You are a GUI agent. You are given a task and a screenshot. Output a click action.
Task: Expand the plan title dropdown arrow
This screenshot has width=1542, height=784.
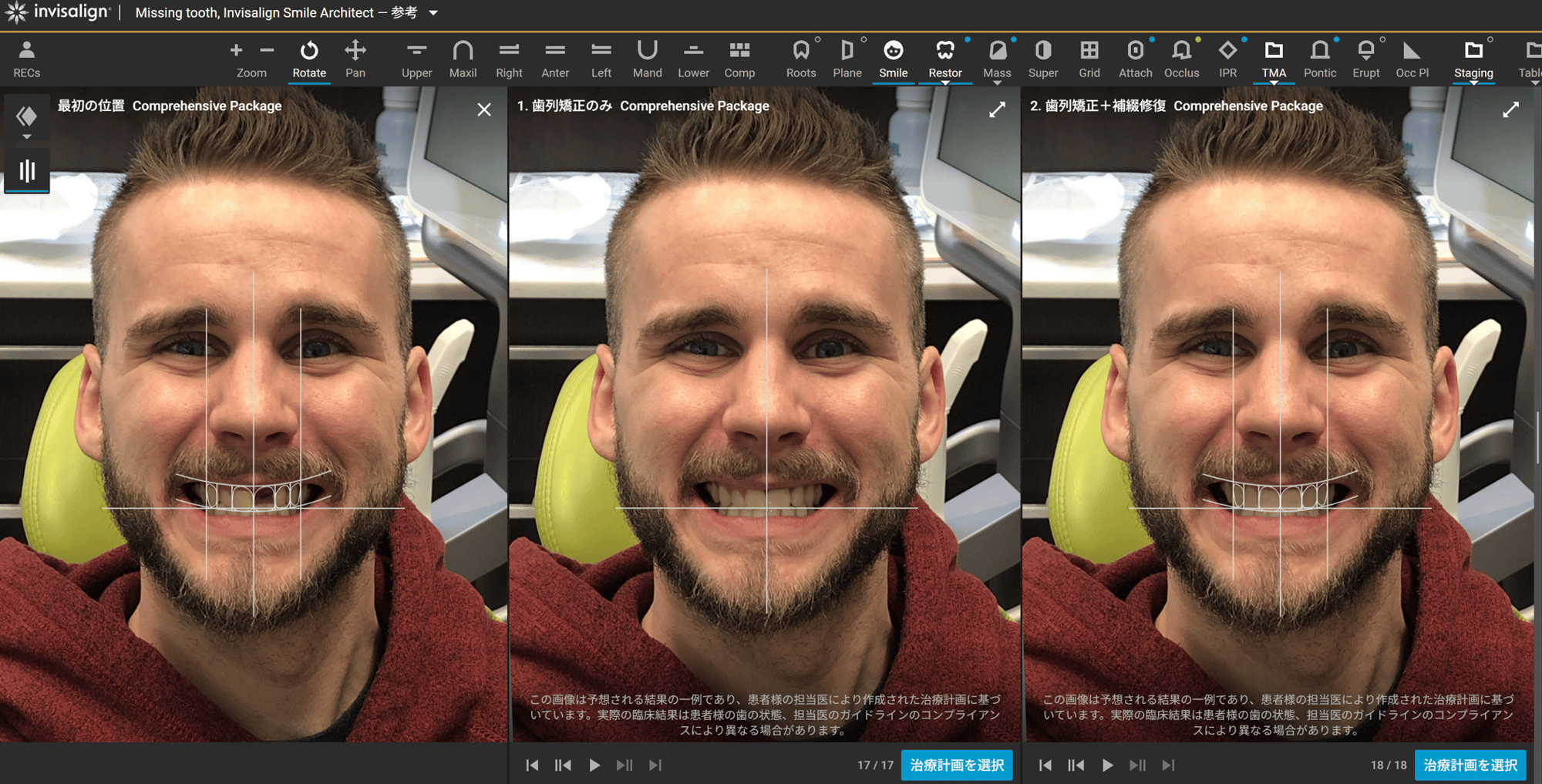coord(433,13)
